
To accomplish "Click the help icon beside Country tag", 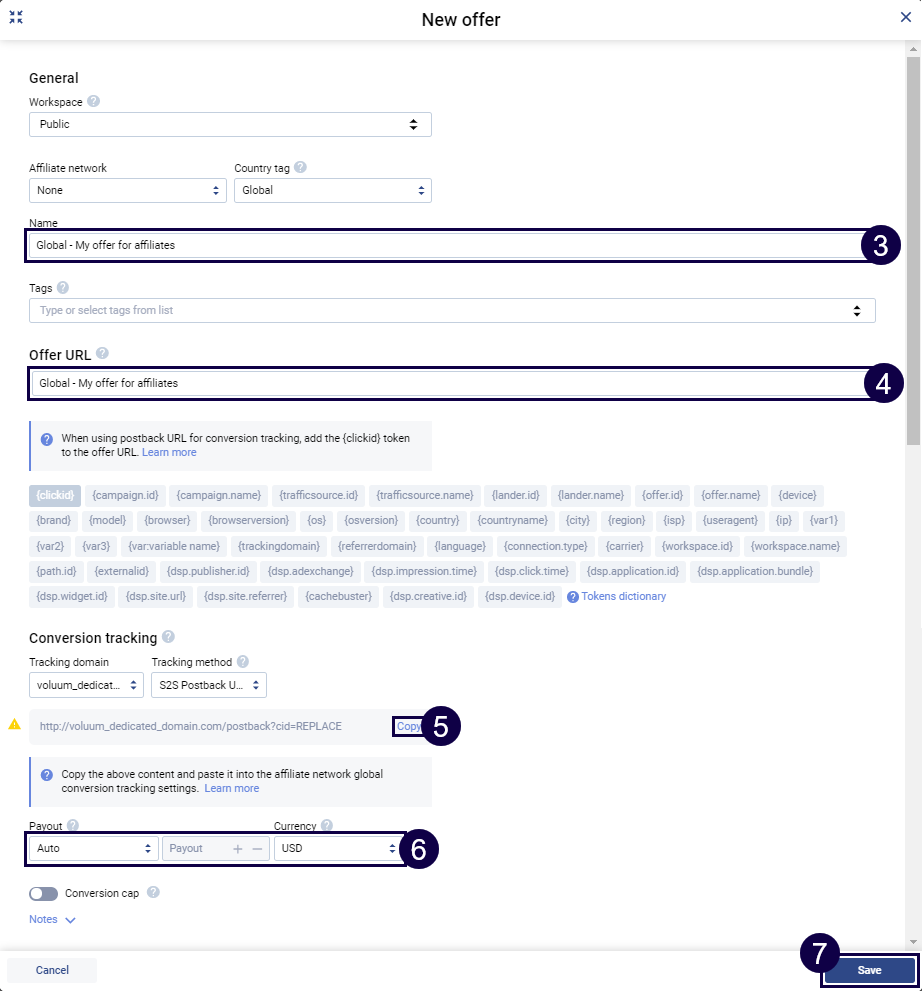I will 300,168.
